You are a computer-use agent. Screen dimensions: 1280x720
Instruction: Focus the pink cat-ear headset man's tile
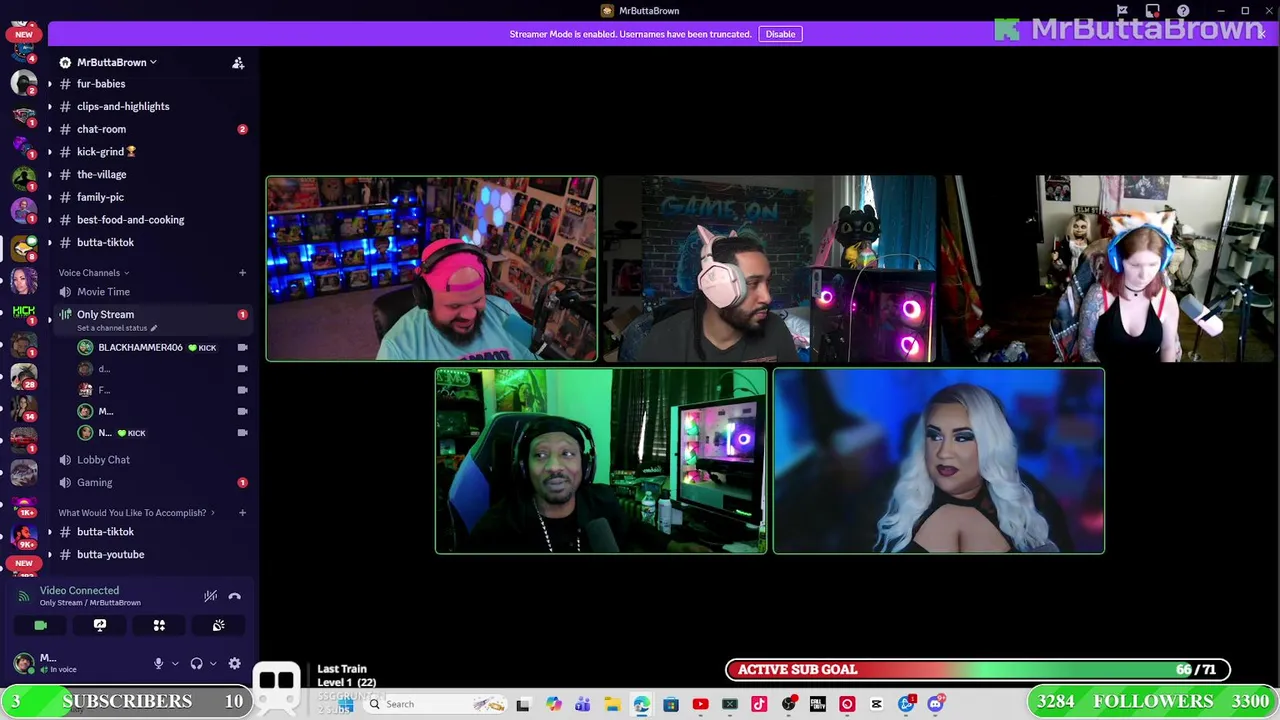pos(770,268)
